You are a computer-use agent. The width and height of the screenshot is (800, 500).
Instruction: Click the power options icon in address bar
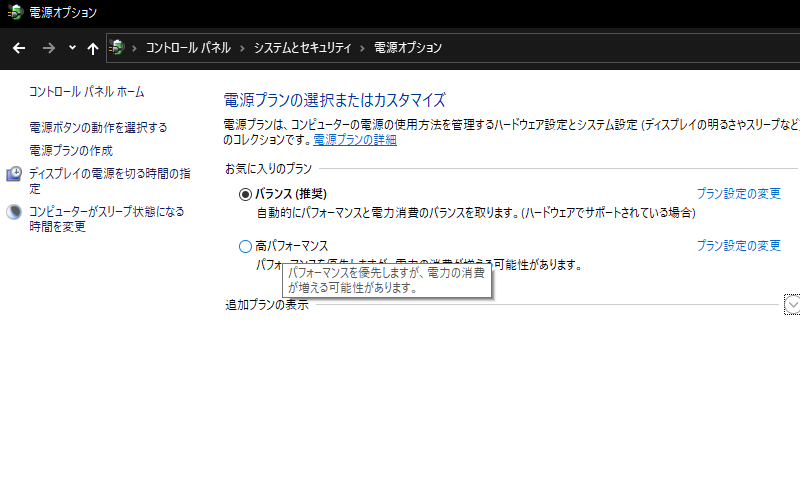117,47
